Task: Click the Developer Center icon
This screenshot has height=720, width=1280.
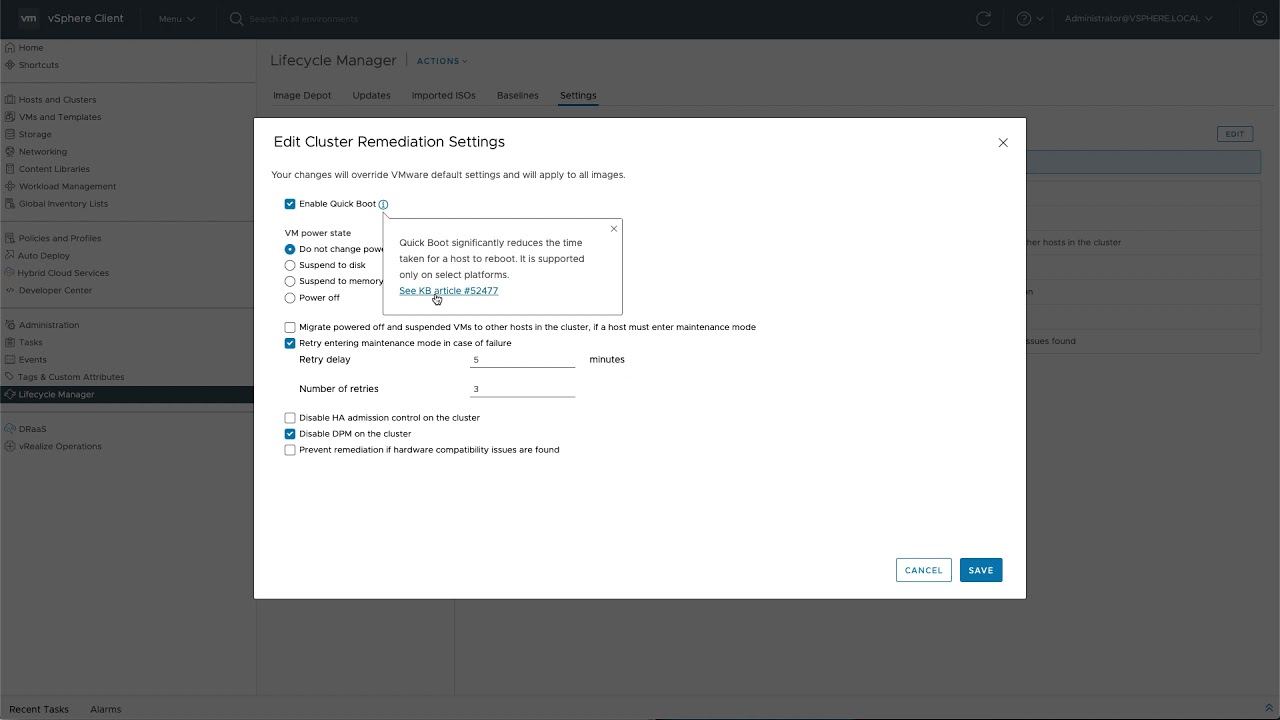Action: point(10,290)
